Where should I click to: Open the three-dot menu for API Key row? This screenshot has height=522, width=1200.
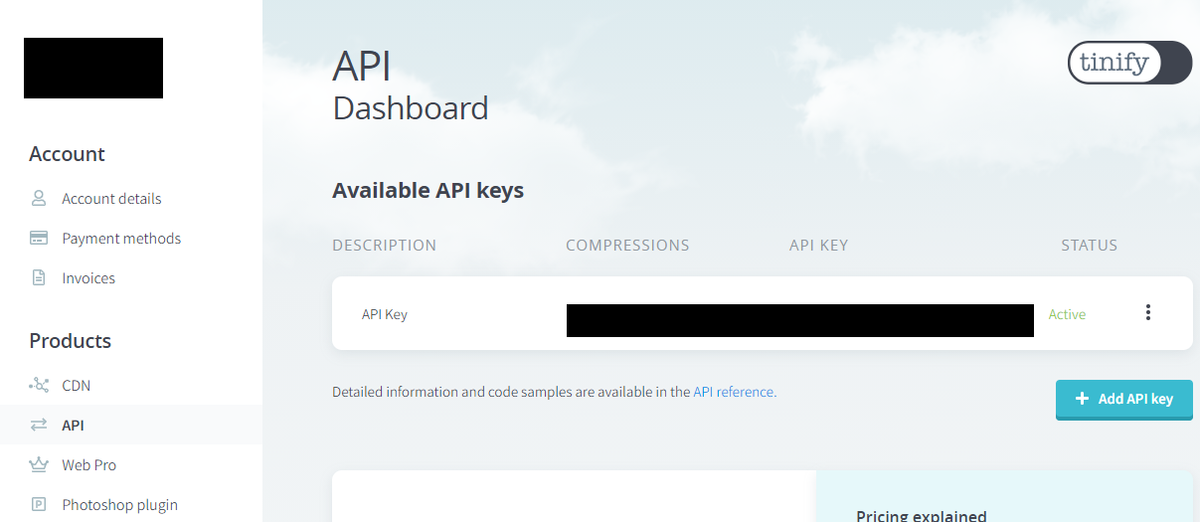[x=1148, y=313]
